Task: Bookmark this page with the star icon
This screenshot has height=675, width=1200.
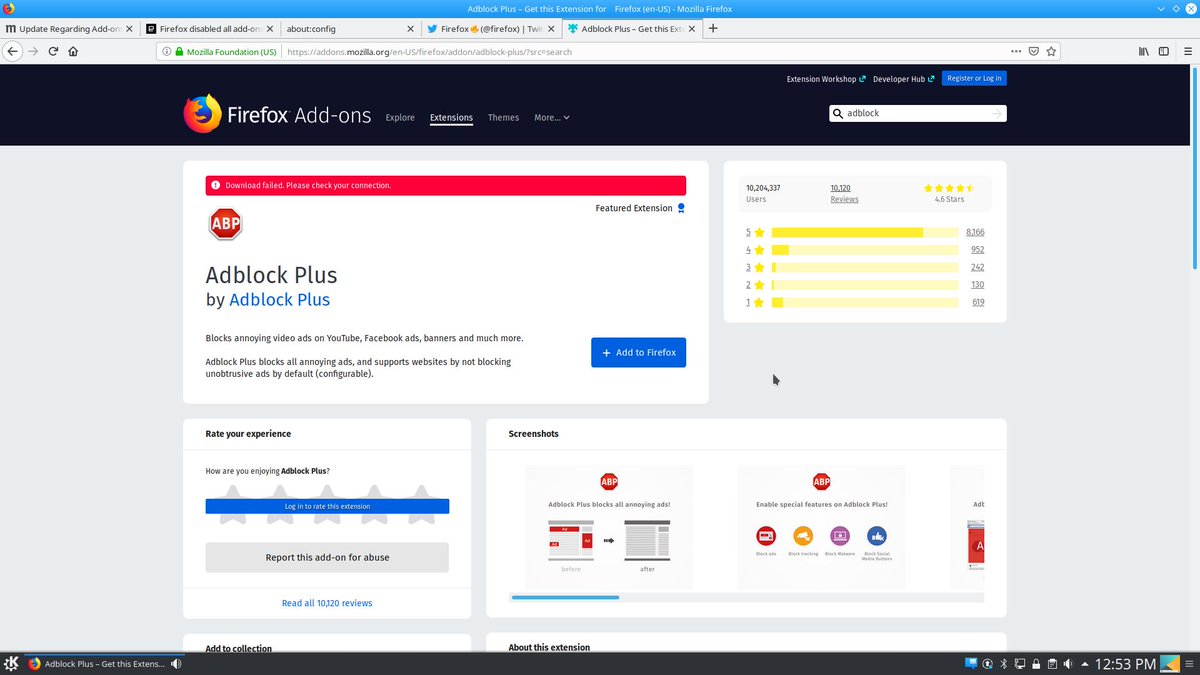Action: tap(1052, 51)
